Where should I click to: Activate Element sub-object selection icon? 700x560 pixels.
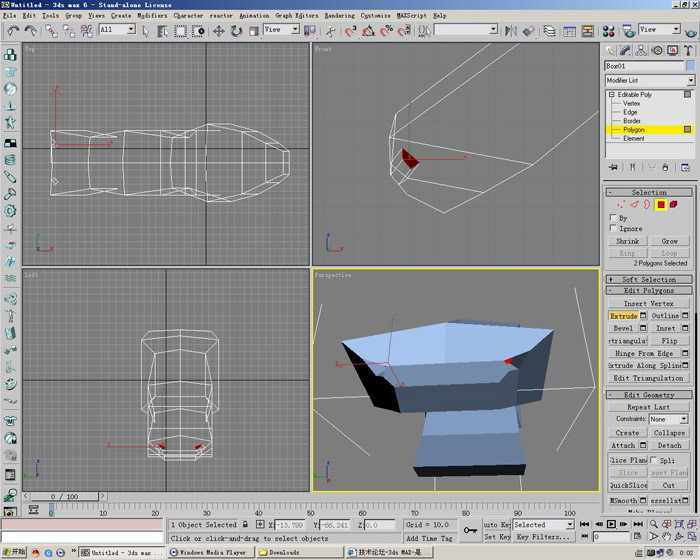(x=673, y=205)
